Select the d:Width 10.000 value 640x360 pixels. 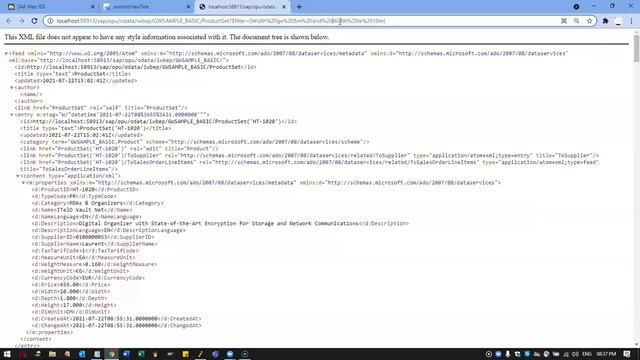[69, 291]
